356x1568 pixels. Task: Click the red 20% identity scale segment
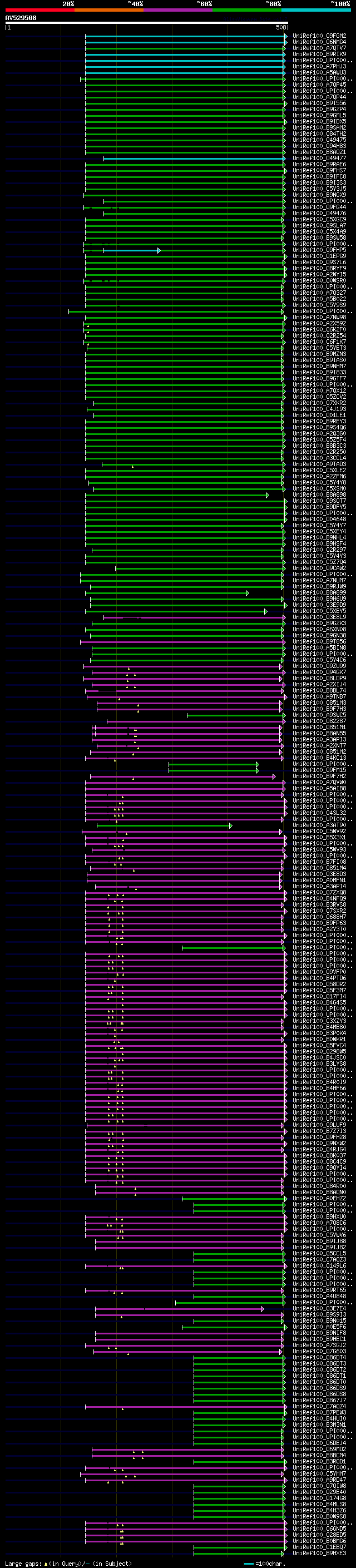(39, 11)
